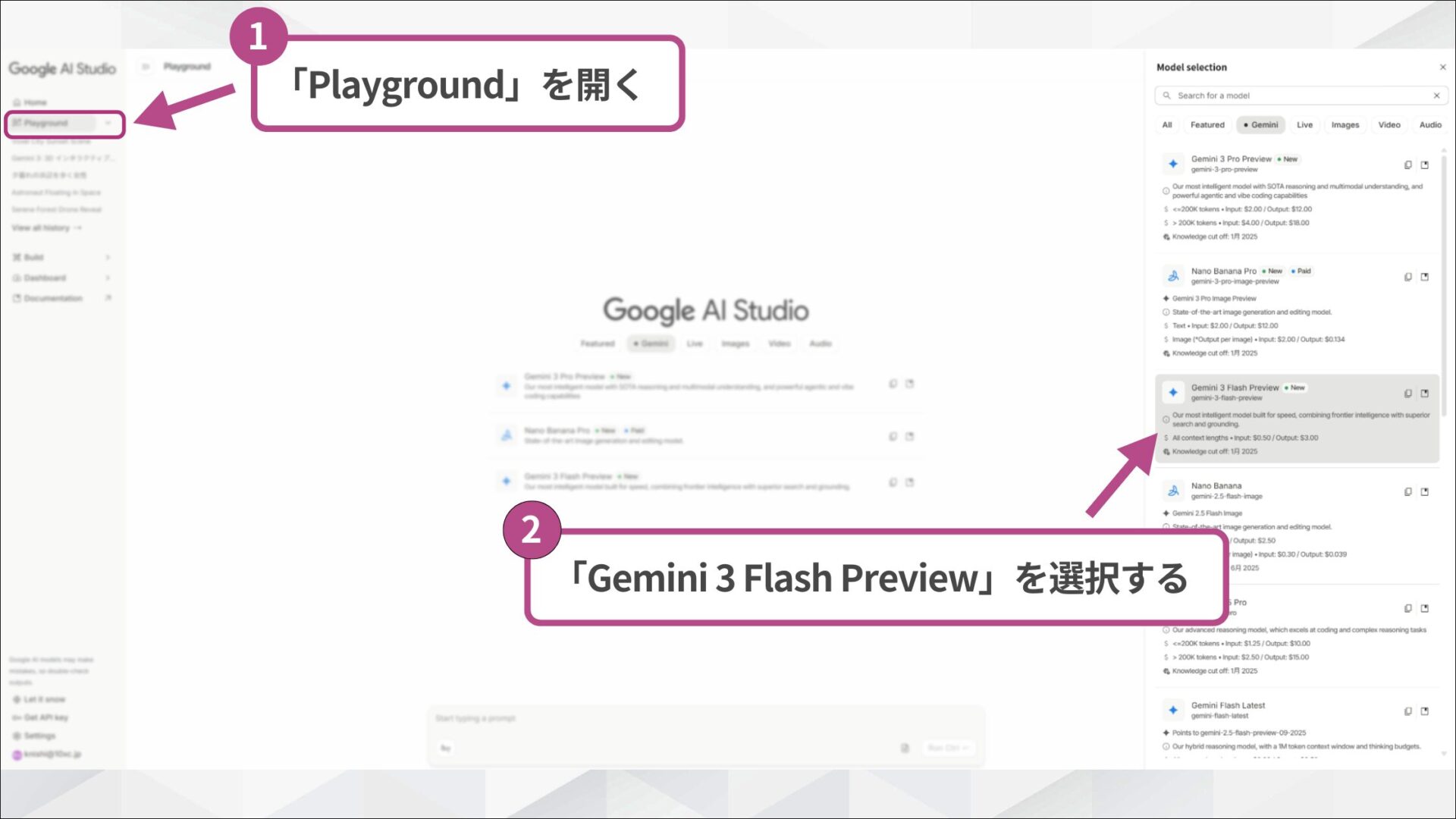Select Nano Banana model title in panel
1456x819 pixels.
(x=1216, y=485)
